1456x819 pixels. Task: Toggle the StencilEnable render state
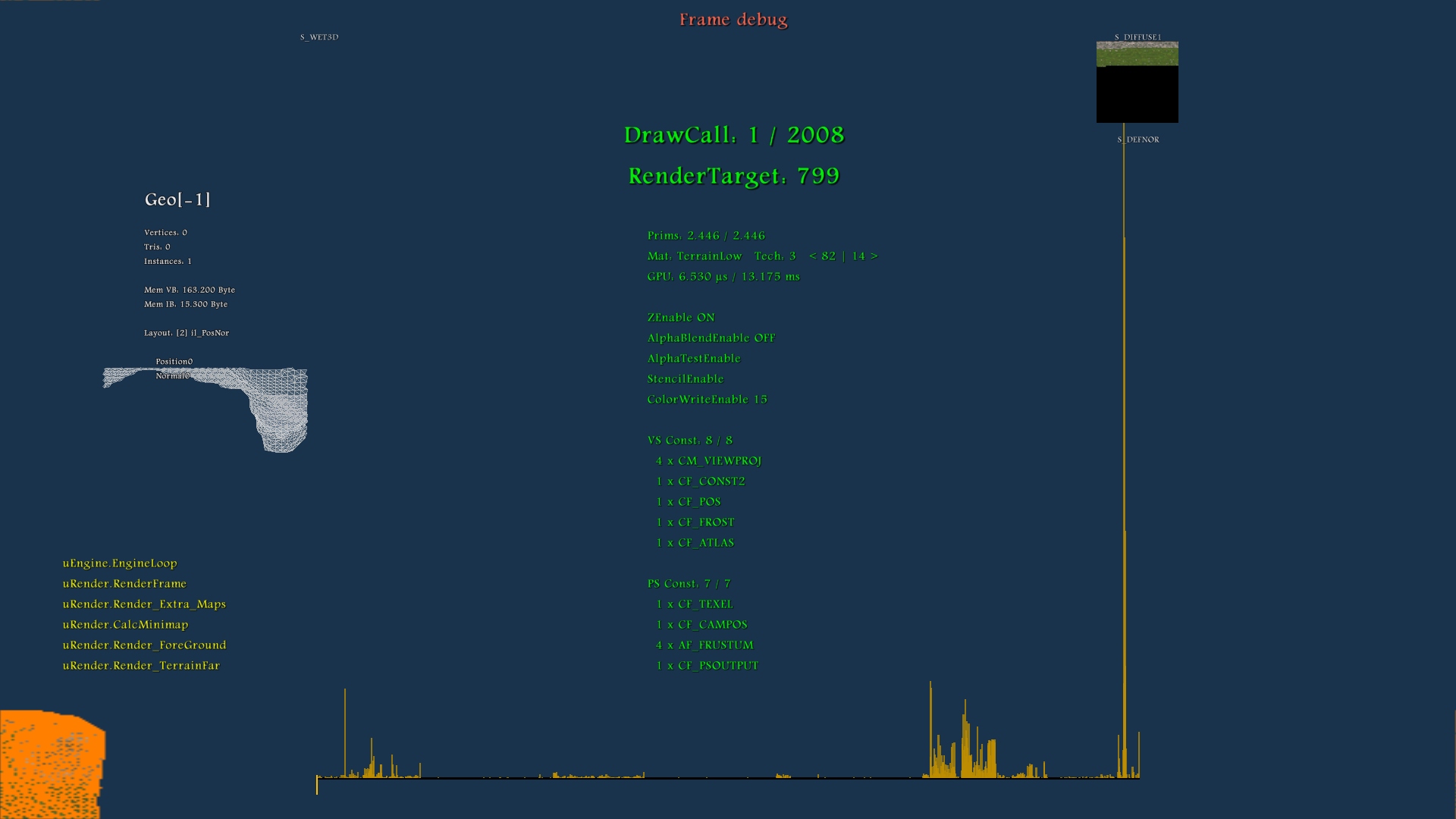tap(685, 379)
